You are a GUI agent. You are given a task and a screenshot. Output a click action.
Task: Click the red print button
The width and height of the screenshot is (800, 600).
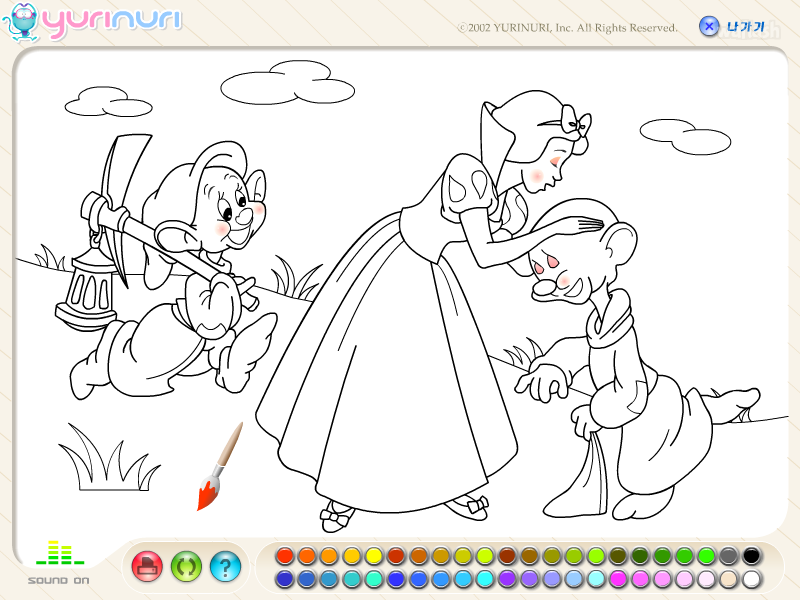(x=147, y=566)
